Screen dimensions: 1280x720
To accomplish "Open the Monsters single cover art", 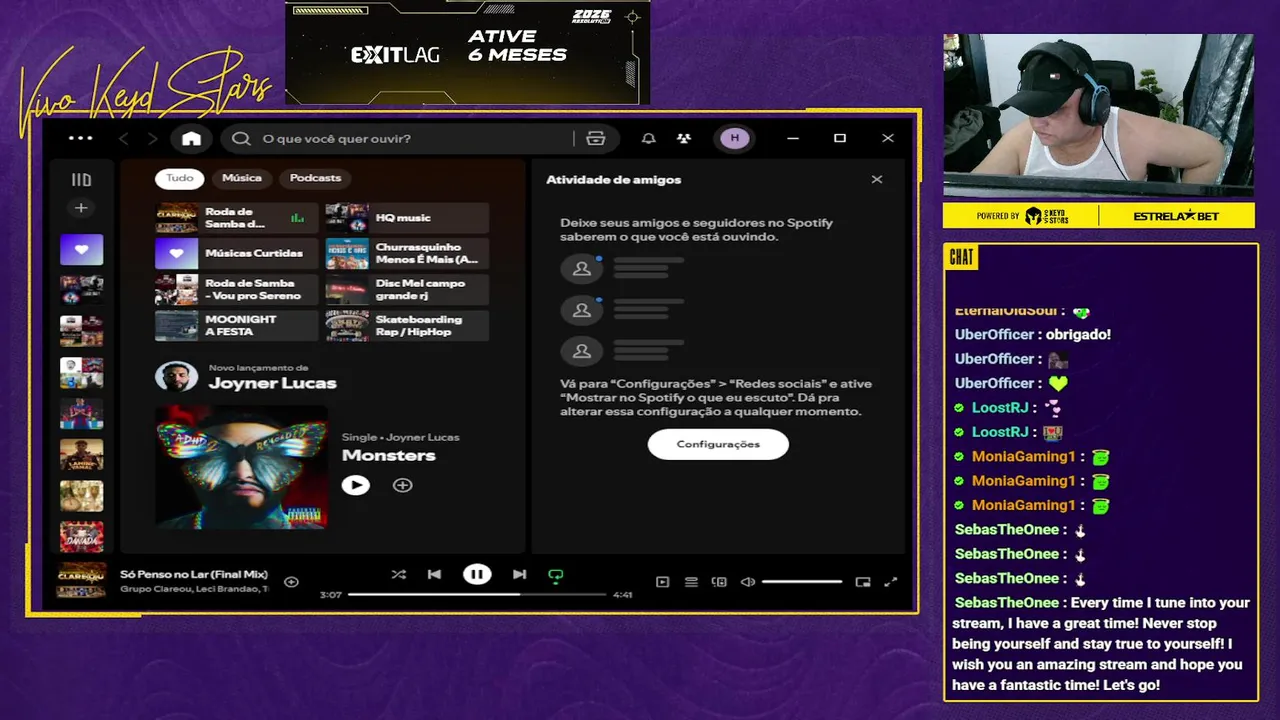I will point(241,466).
